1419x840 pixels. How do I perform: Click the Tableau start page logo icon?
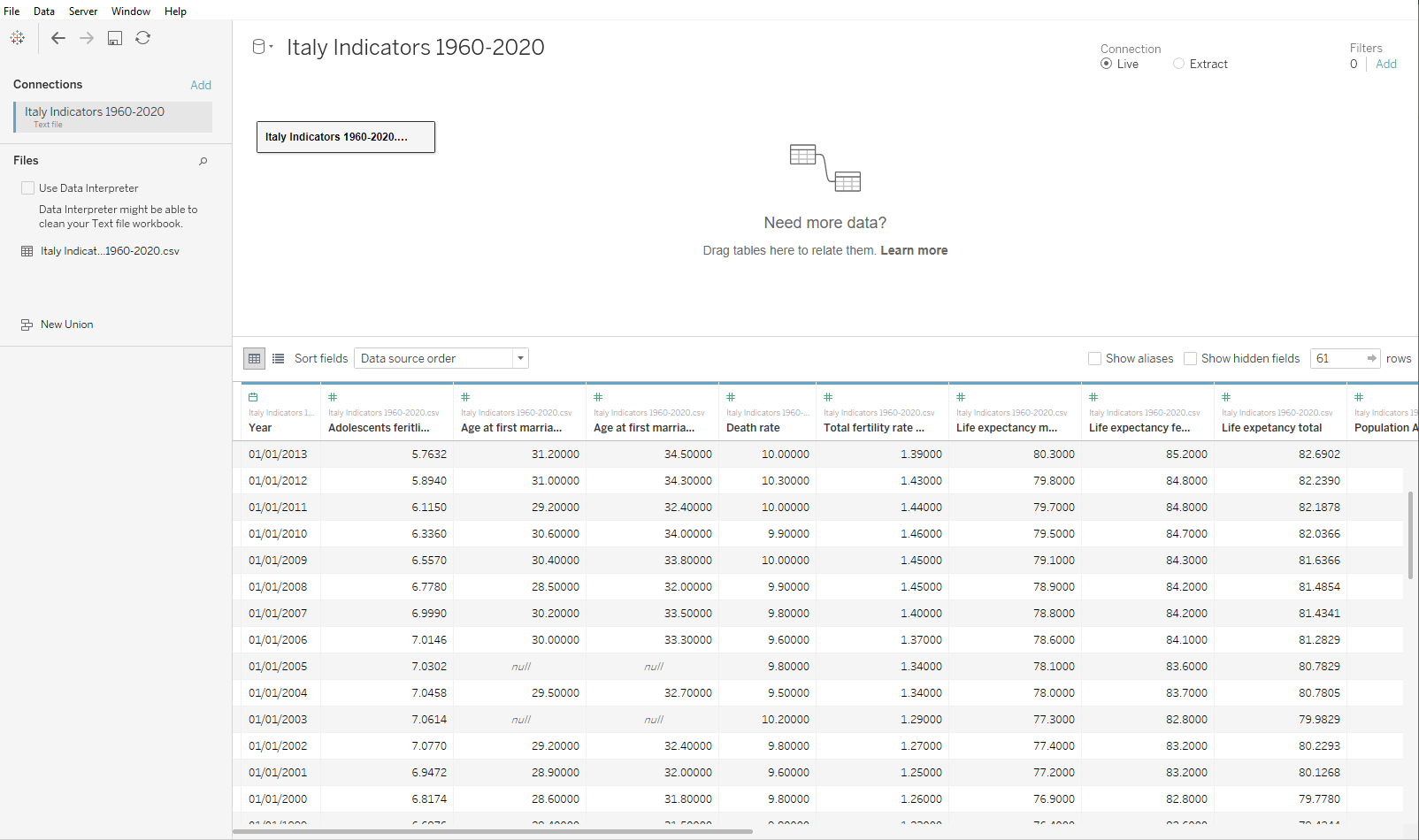(18, 38)
